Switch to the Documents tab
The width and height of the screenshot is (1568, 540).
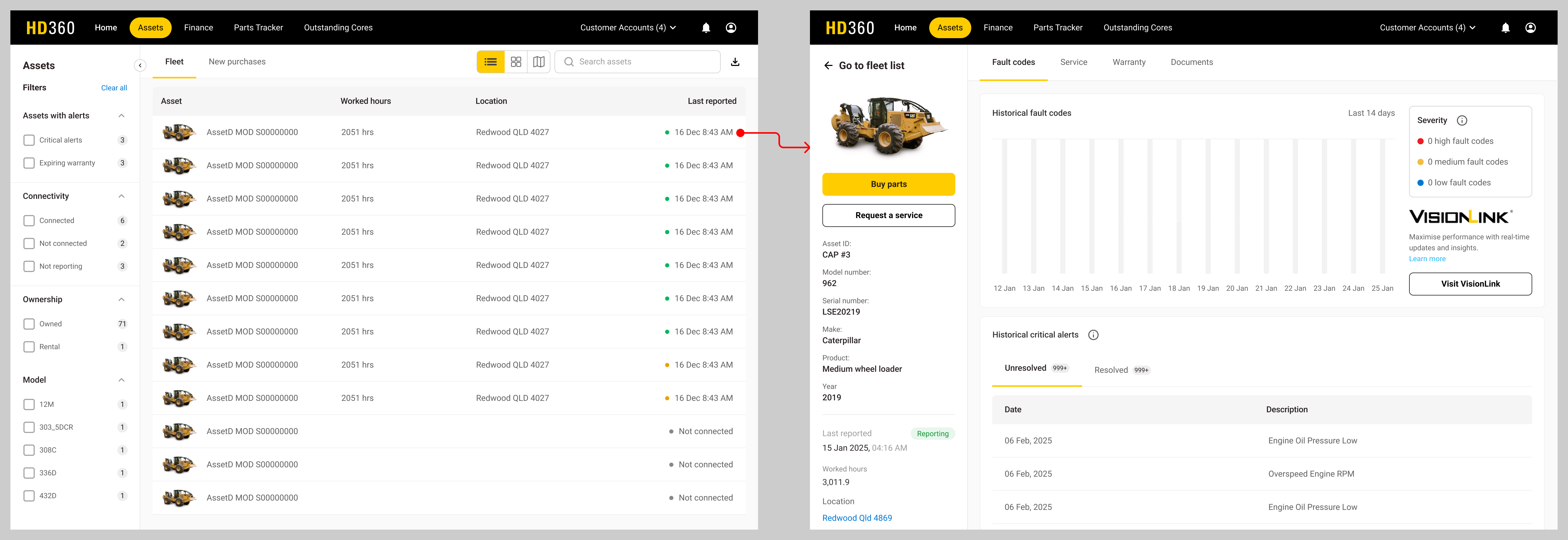click(1191, 62)
